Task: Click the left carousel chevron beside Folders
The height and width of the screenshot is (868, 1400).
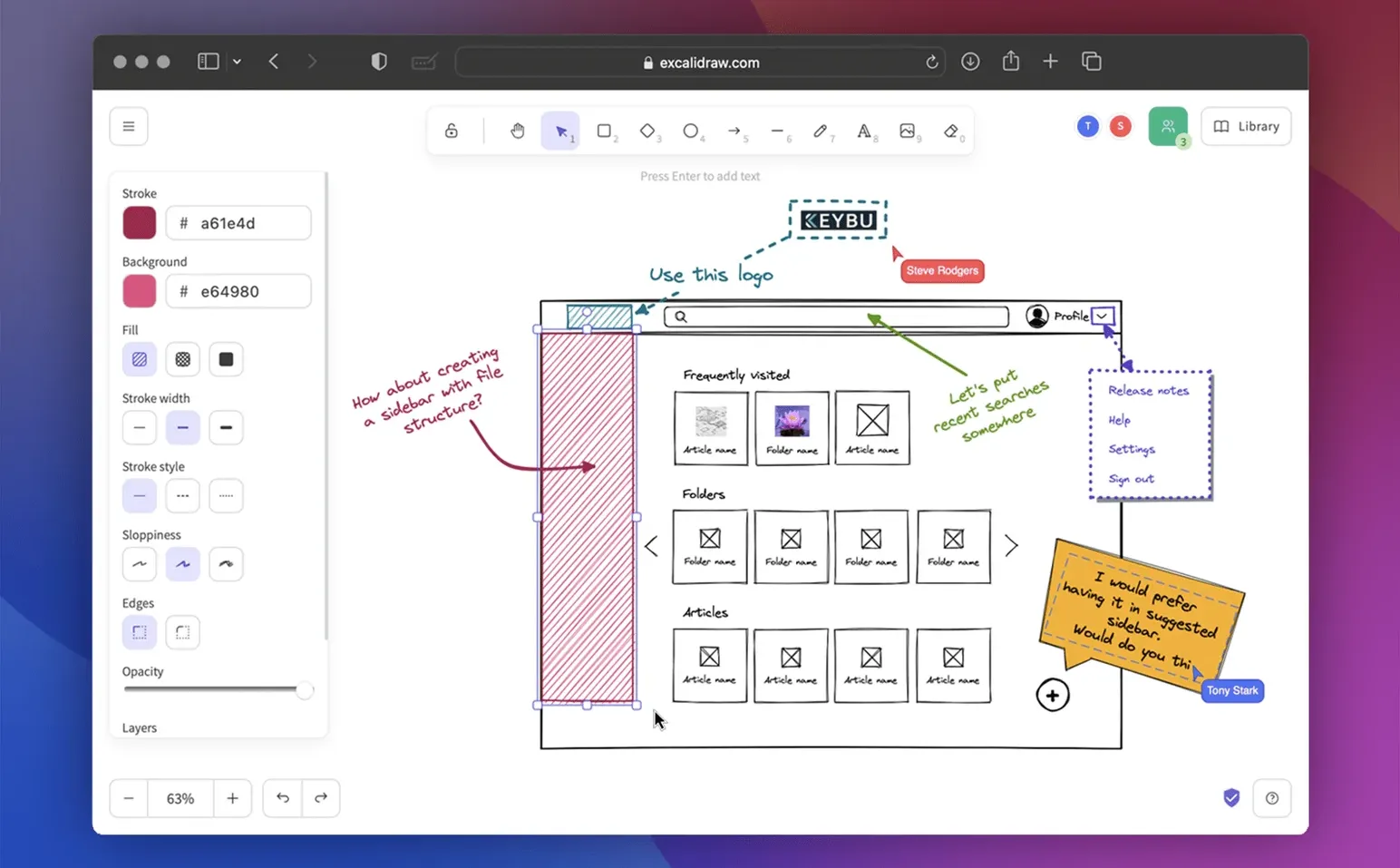Action: click(x=651, y=546)
